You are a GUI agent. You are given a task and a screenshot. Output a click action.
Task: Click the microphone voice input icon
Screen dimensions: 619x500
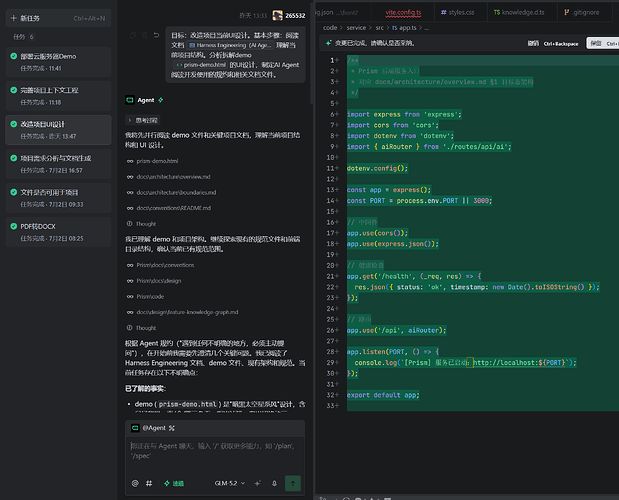point(274,483)
